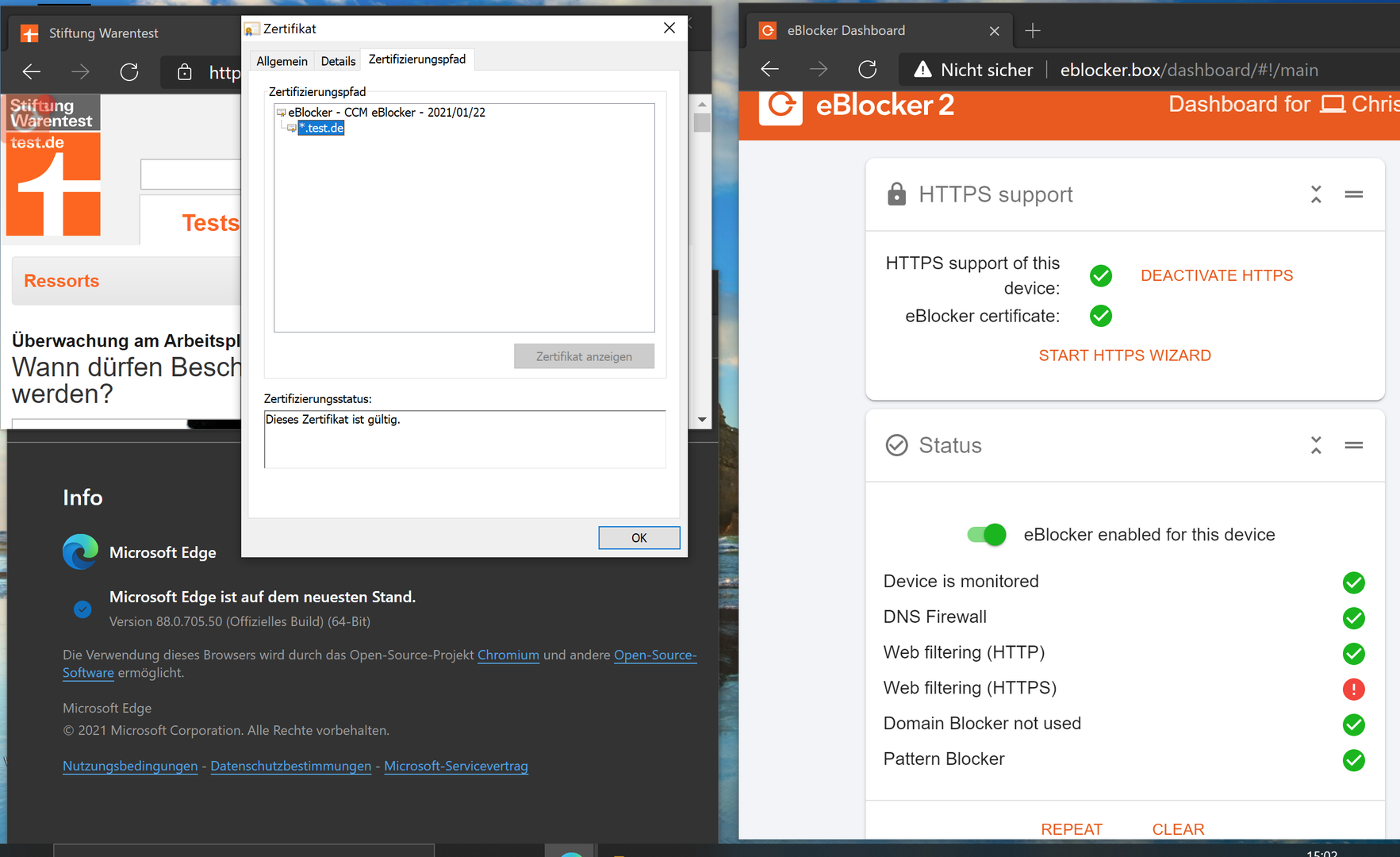
Task: Toggle eBlocker enabled for this device
Action: [x=987, y=535]
